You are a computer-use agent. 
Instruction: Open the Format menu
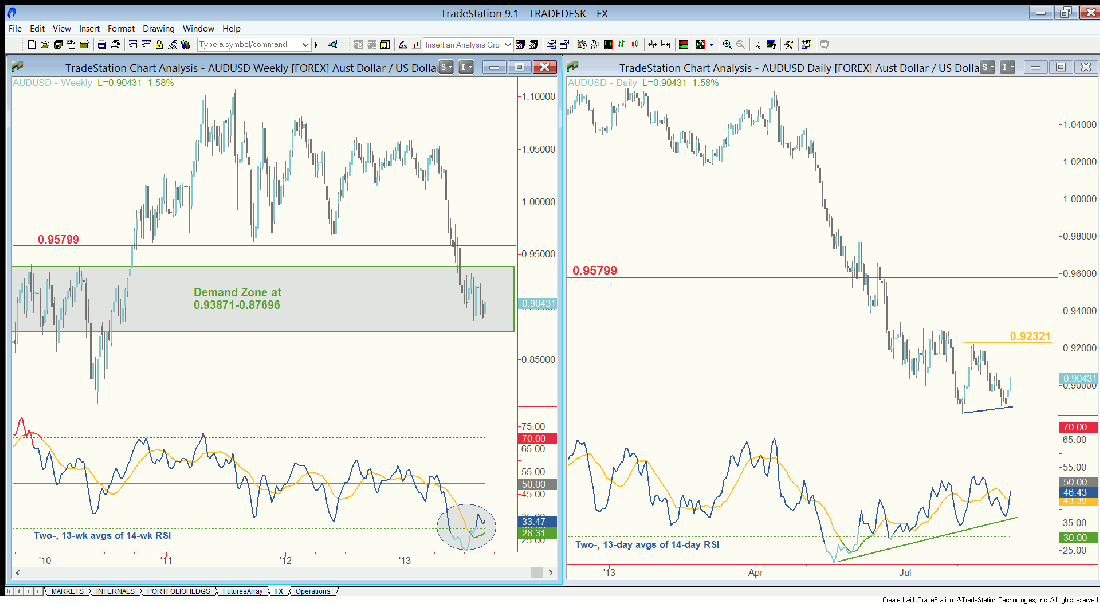[121, 29]
